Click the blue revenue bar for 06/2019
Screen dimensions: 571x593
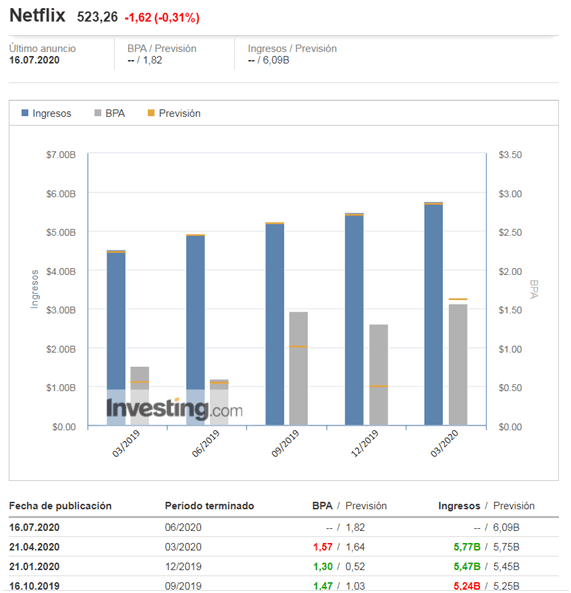pos(196,330)
